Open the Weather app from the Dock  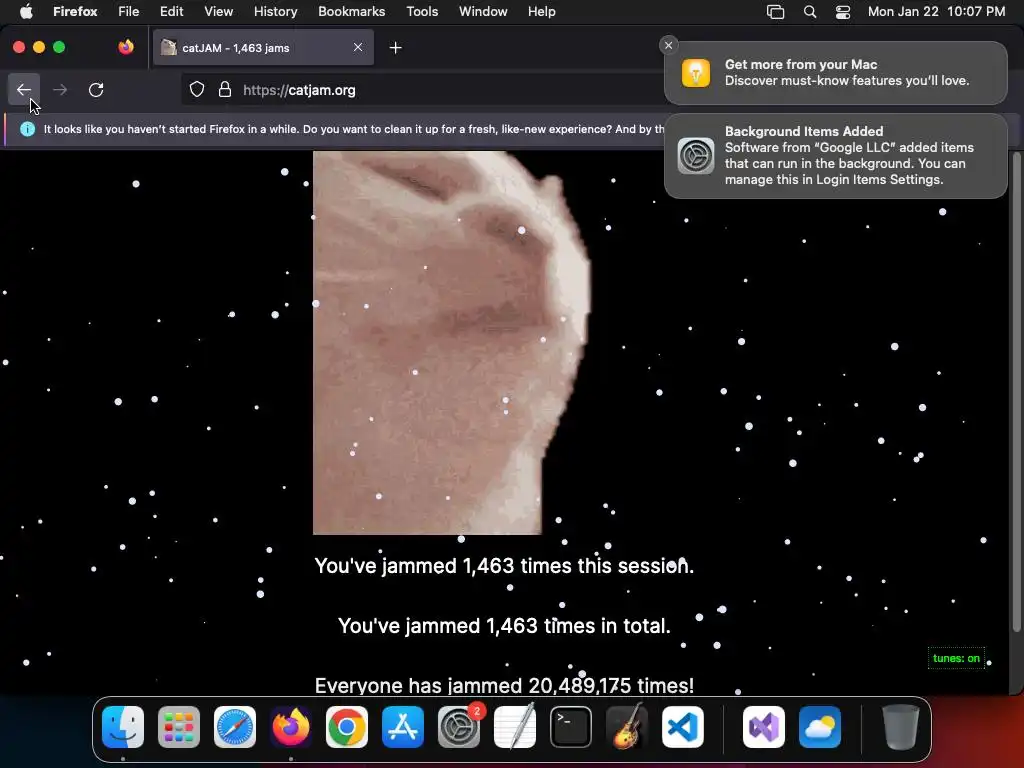click(x=820, y=727)
